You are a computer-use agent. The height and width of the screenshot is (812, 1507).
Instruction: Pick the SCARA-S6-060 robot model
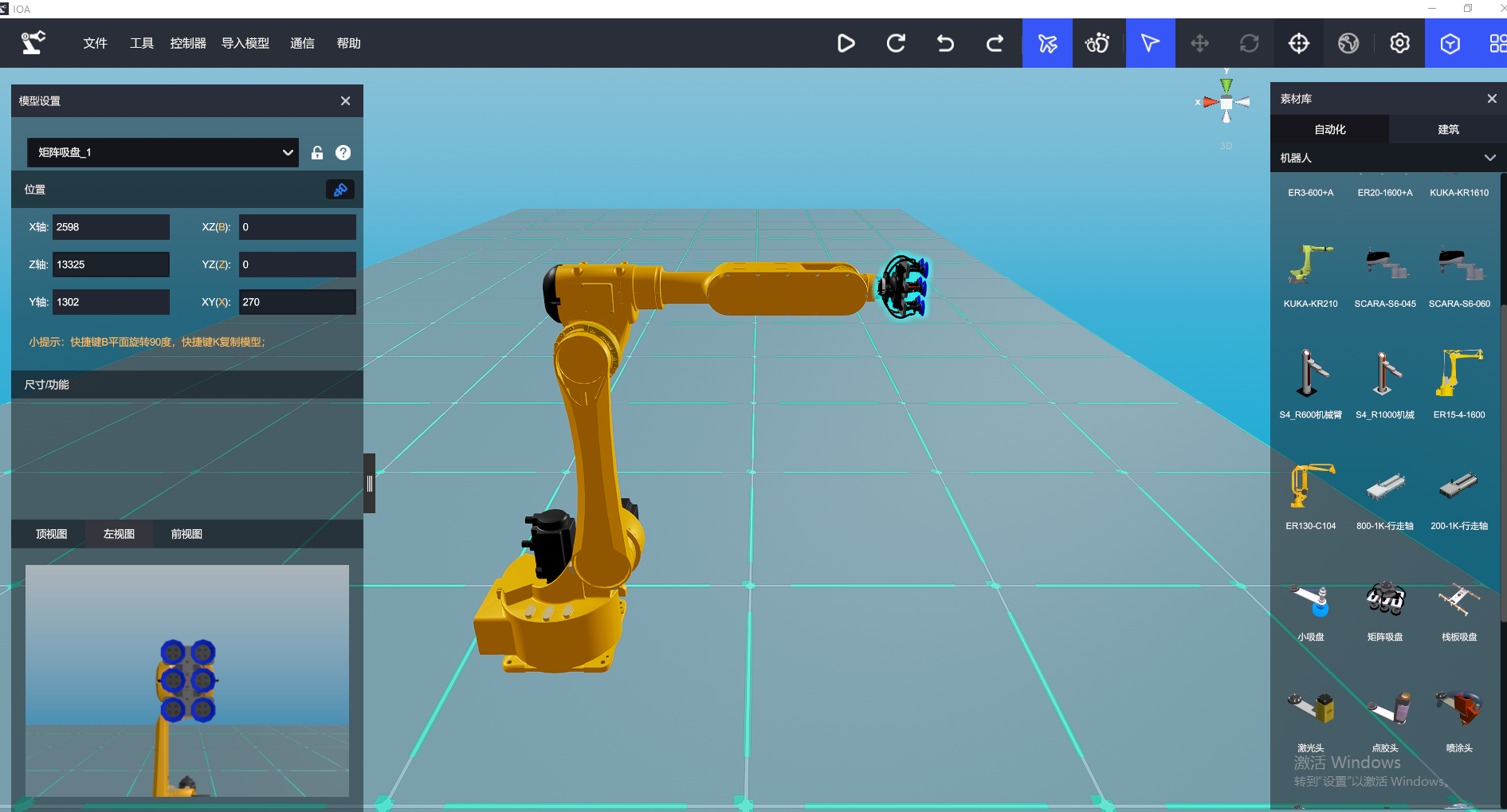[1459, 275]
